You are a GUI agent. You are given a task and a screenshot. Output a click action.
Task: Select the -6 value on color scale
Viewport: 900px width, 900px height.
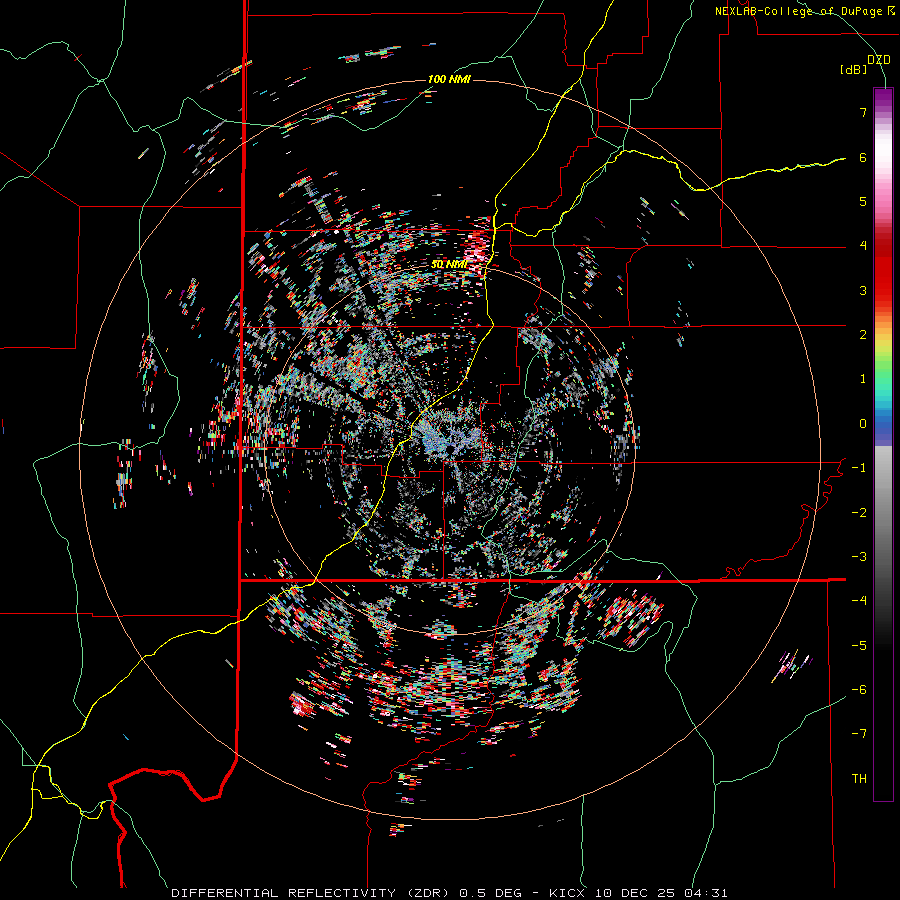click(x=859, y=690)
